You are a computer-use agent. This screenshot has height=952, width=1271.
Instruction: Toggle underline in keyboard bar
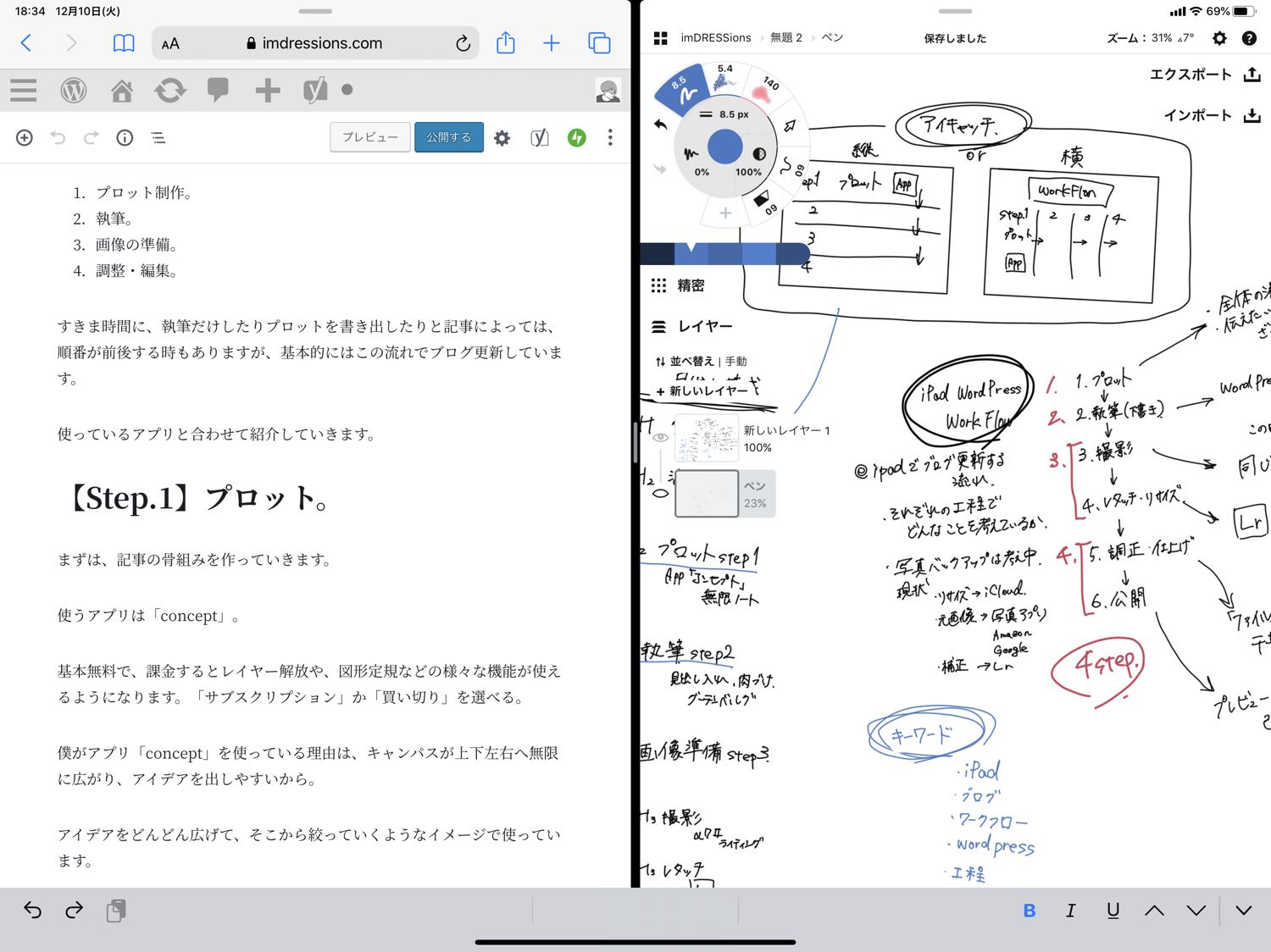click(1113, 910)
